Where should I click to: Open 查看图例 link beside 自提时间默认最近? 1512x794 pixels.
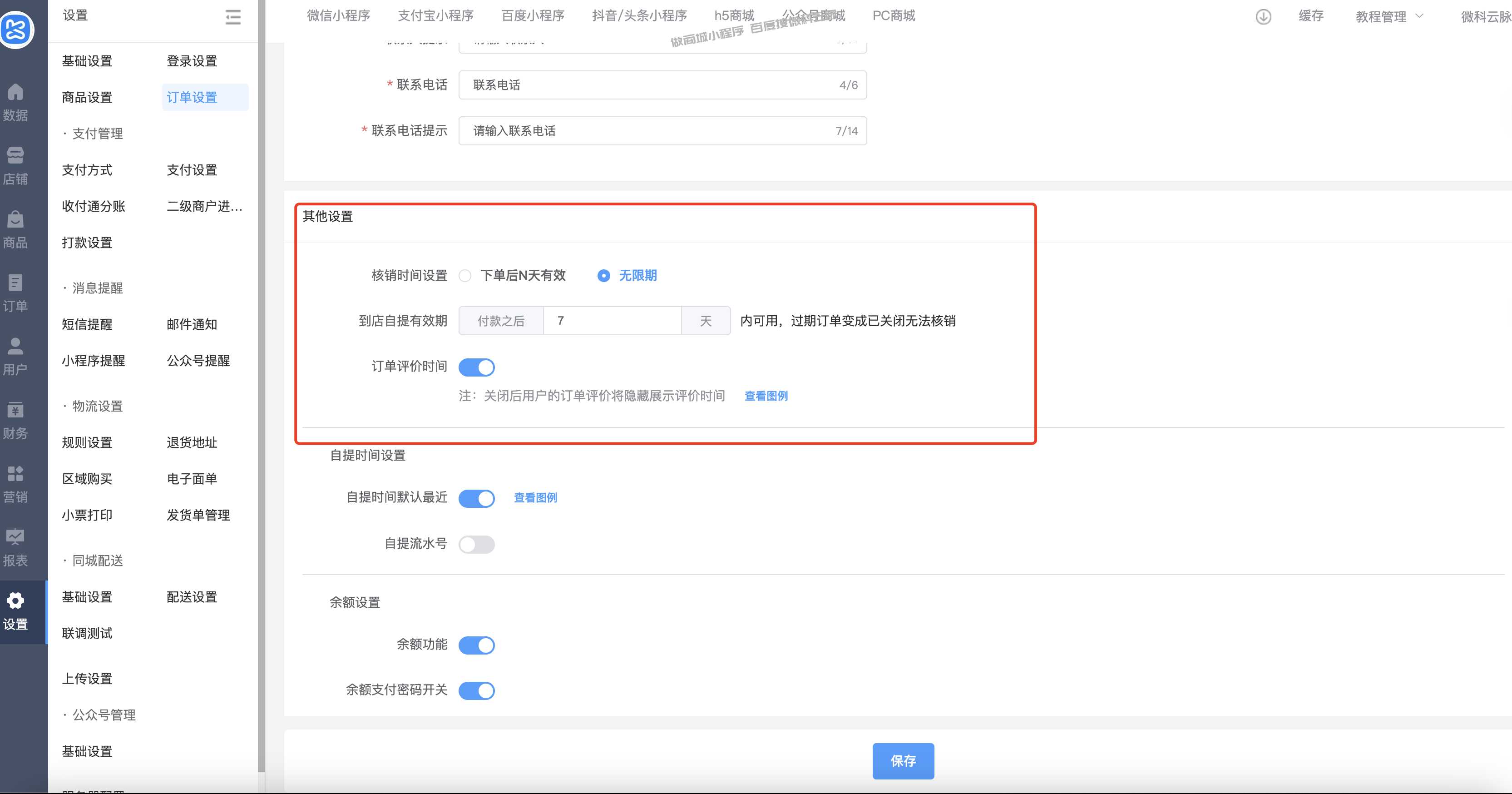(535, 498)
